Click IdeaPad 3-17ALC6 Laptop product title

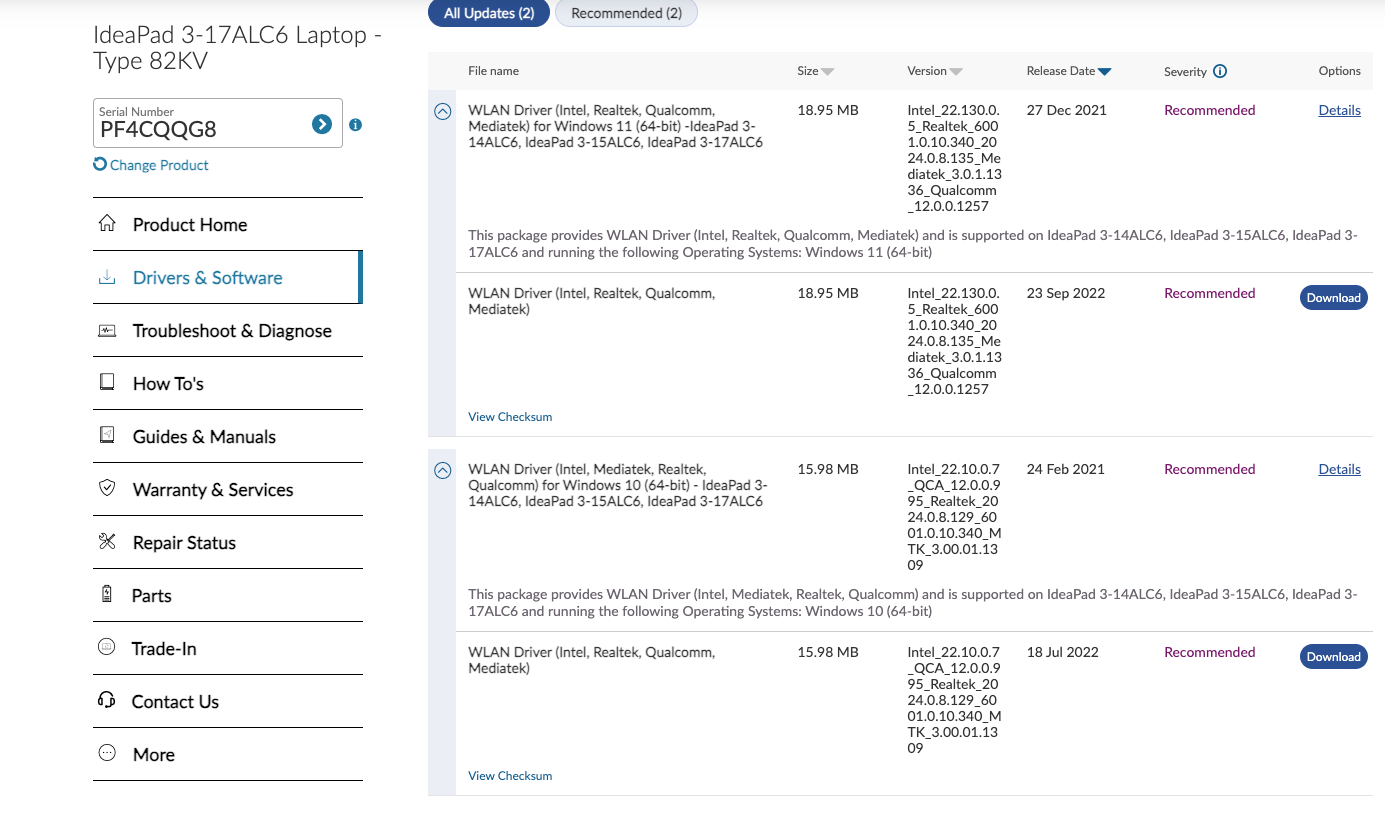238,48
